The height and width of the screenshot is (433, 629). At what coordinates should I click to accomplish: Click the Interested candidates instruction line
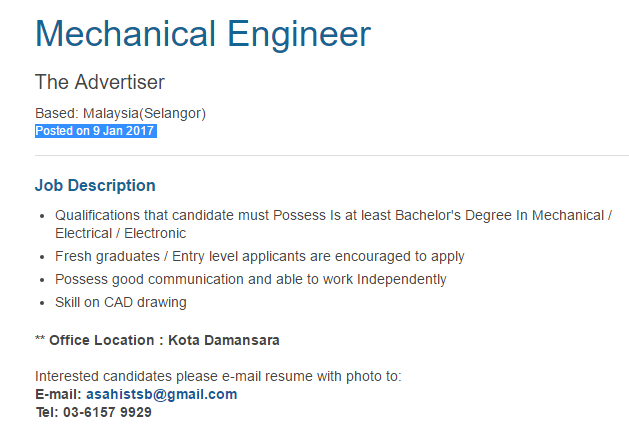[x=218, y=376]
